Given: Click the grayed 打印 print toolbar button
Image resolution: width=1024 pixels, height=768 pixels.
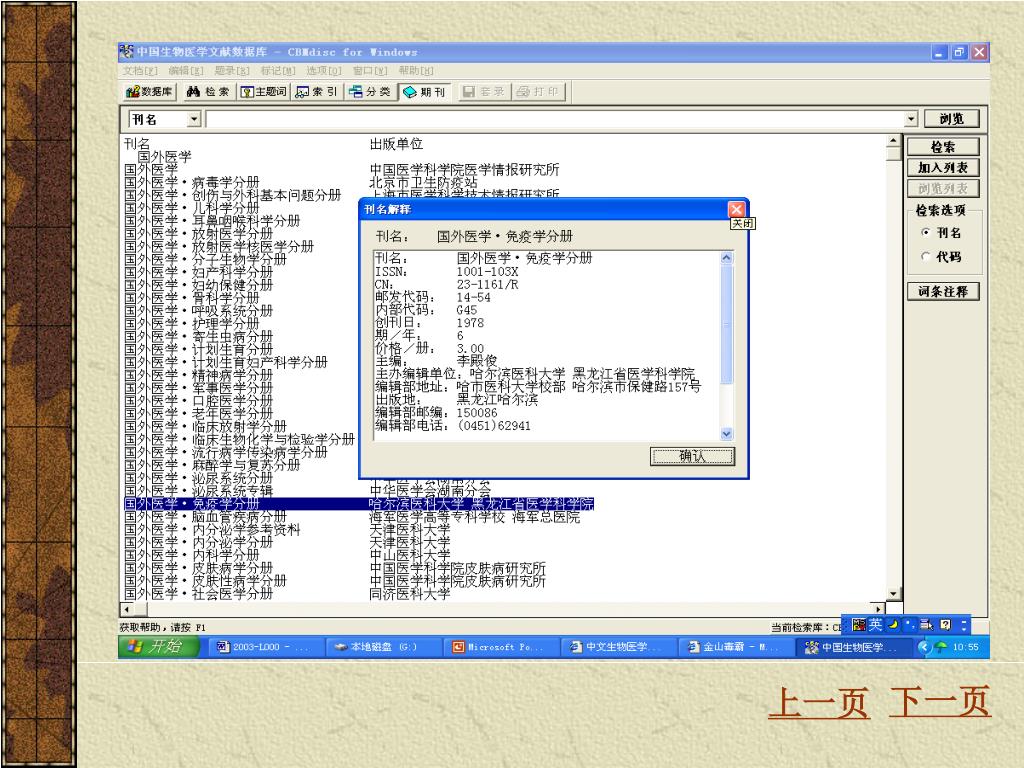Looking at the screenshot, I should 538,92.
